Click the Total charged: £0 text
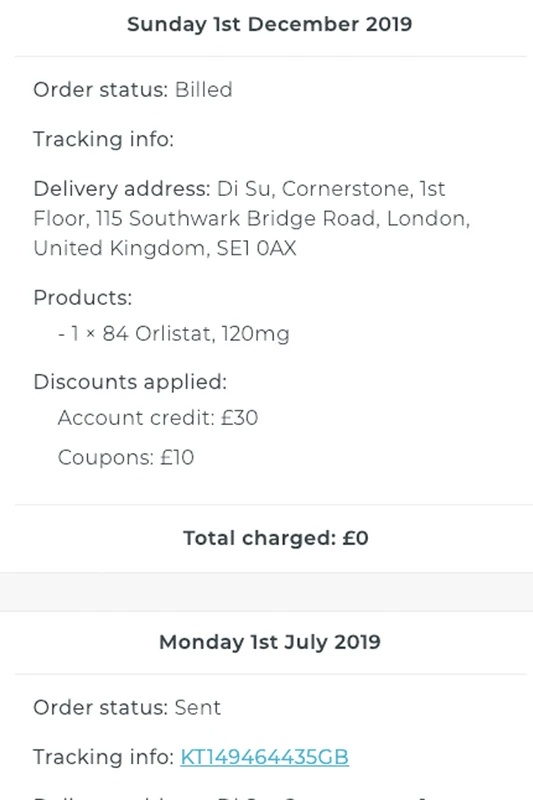 click(x=275, y=538)
